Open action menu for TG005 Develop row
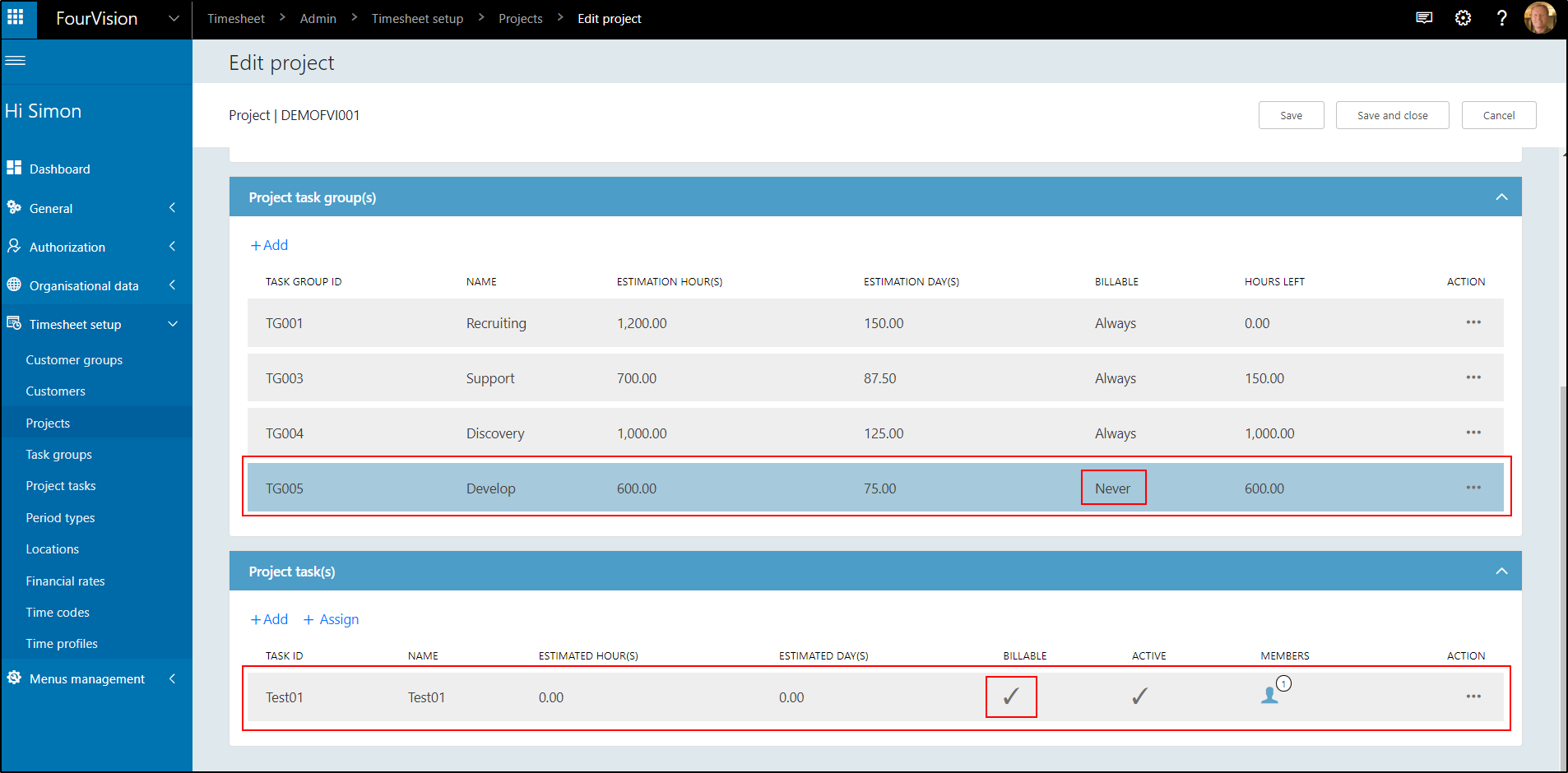 tap(1473, 488)
